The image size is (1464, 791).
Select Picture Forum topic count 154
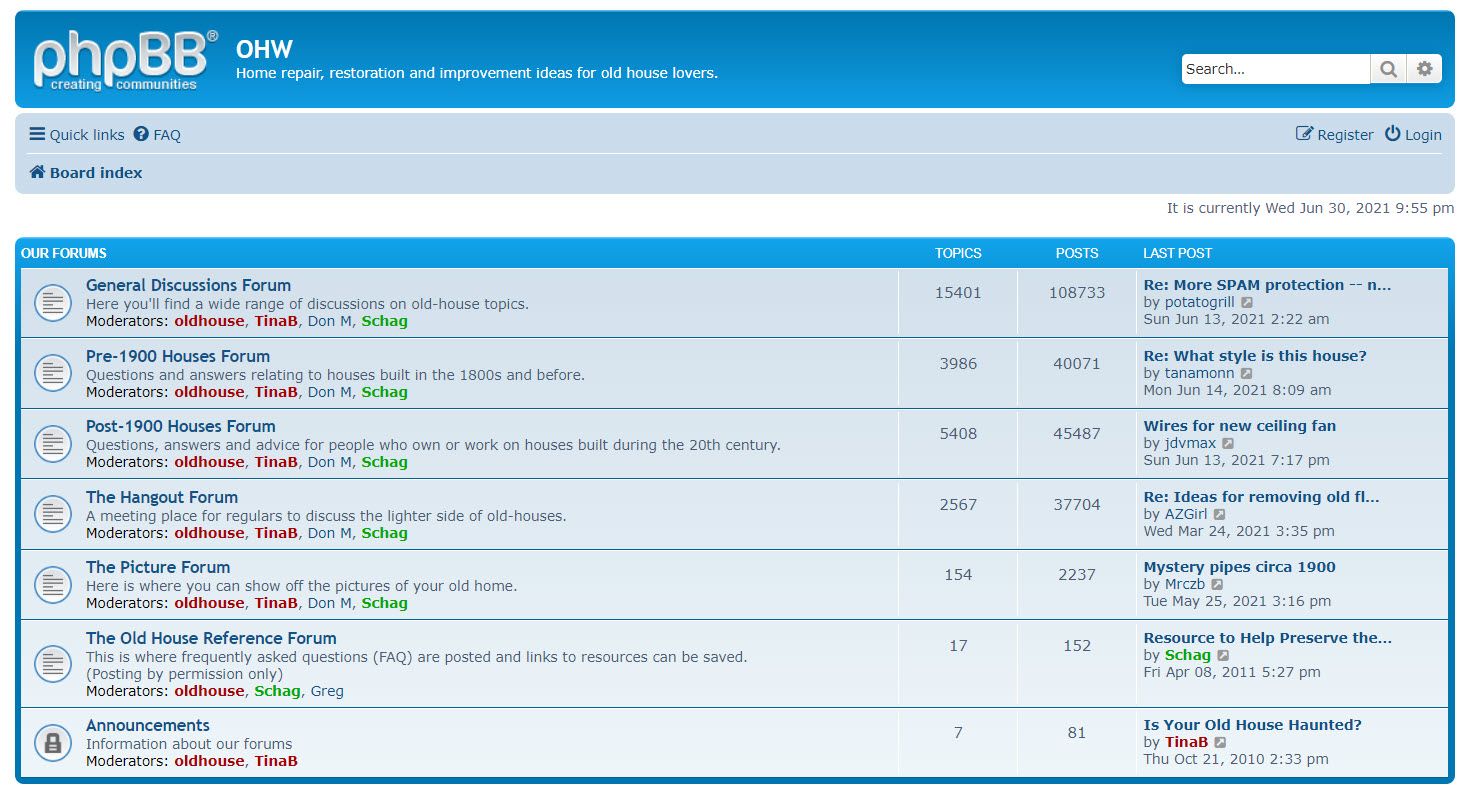pyautogui.click(x=958, y=575)
